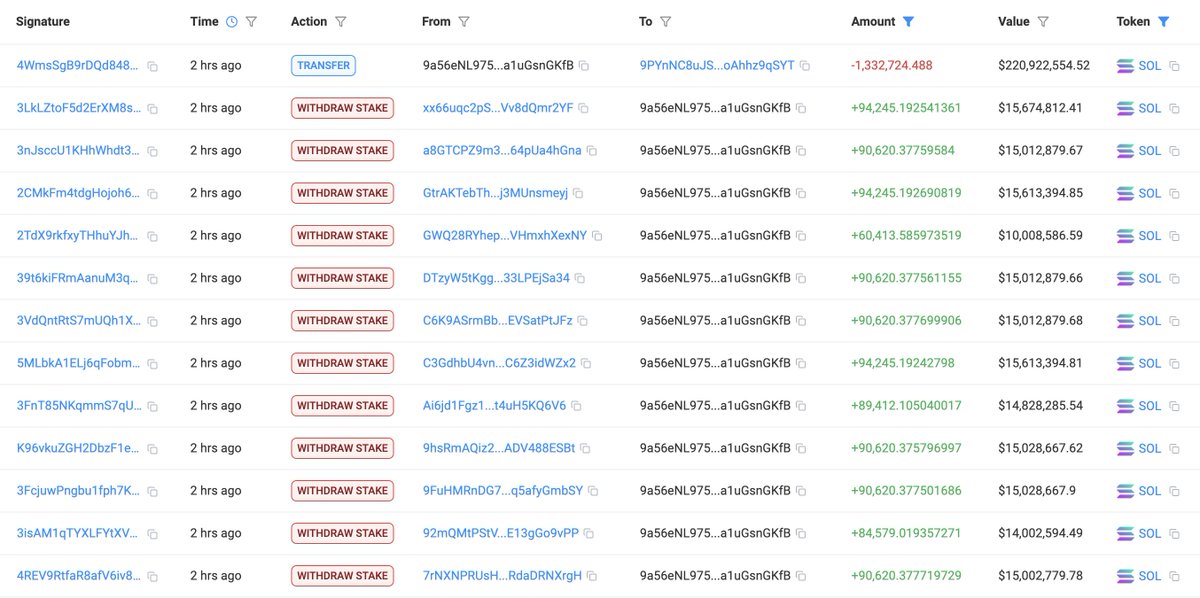Copy the 7rNXNPRUsH...RdaDRNXrgH address
The height and width of the screenshot is (598, 1200).
click(x=592, y=576)
